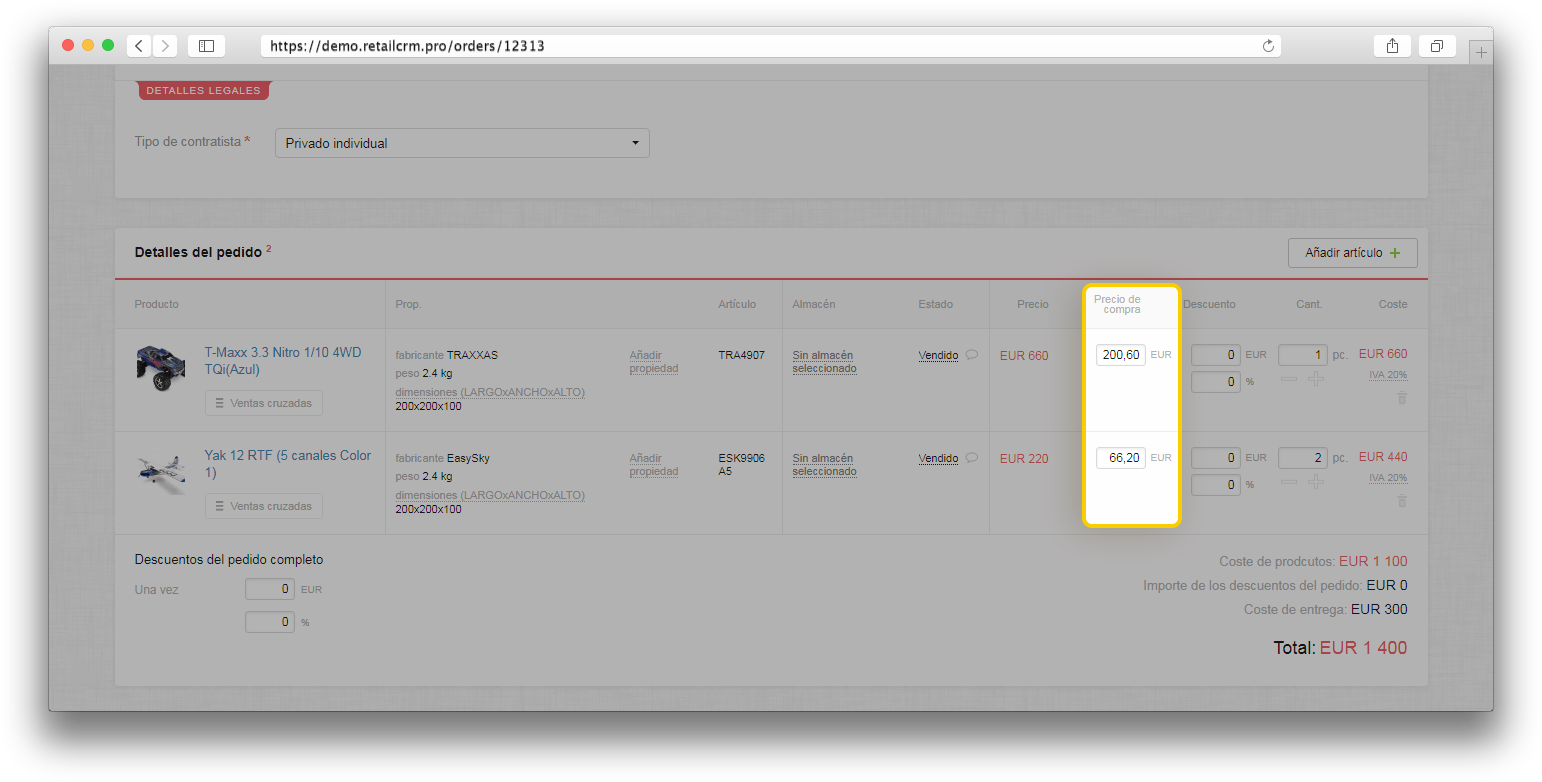This screenshot has width=1542, height=782.
Task: Decrease quantity for Yak 12 RTF item
Action: [1289, 482]
